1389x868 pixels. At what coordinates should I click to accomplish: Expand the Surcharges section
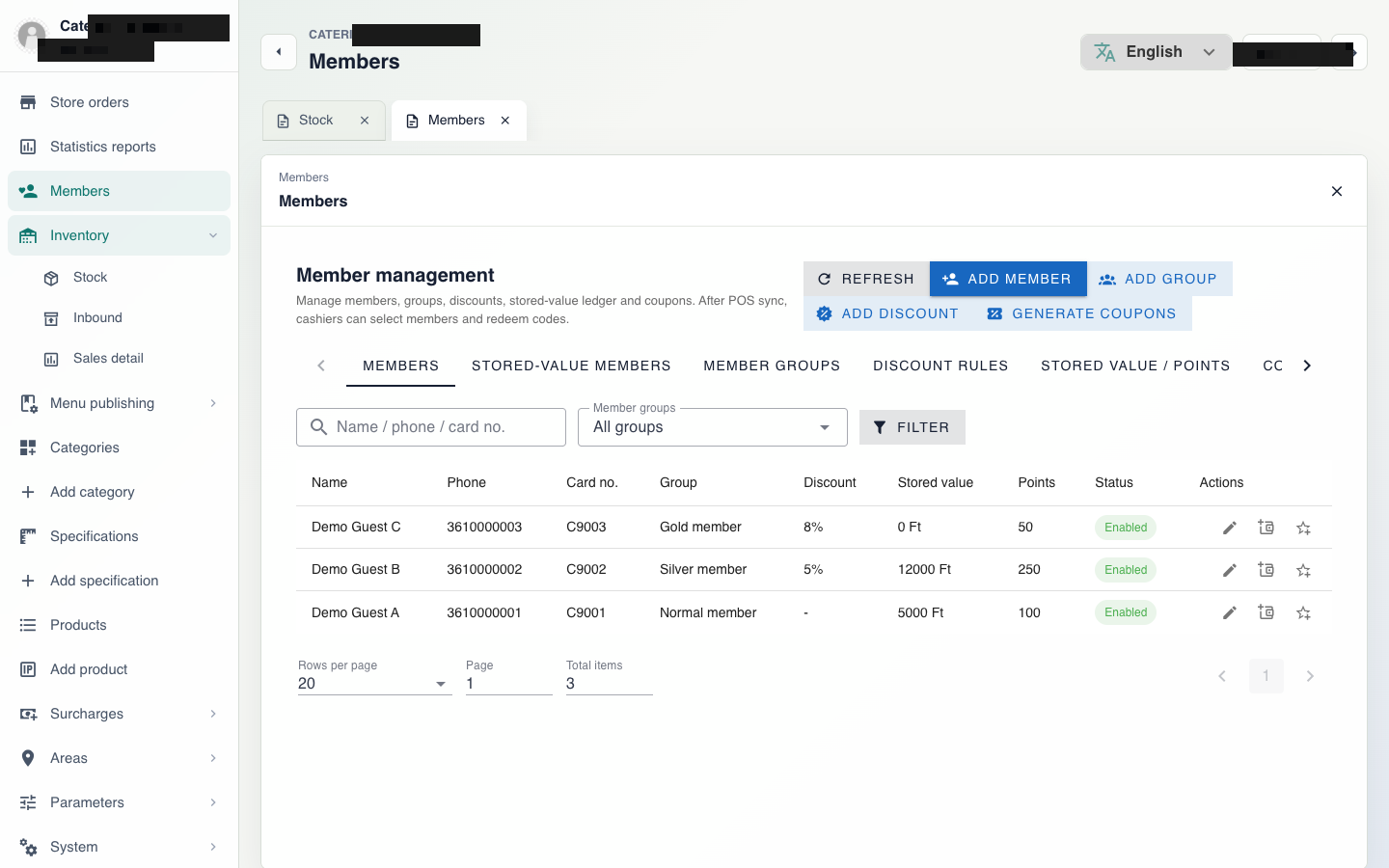click(119, 714)
